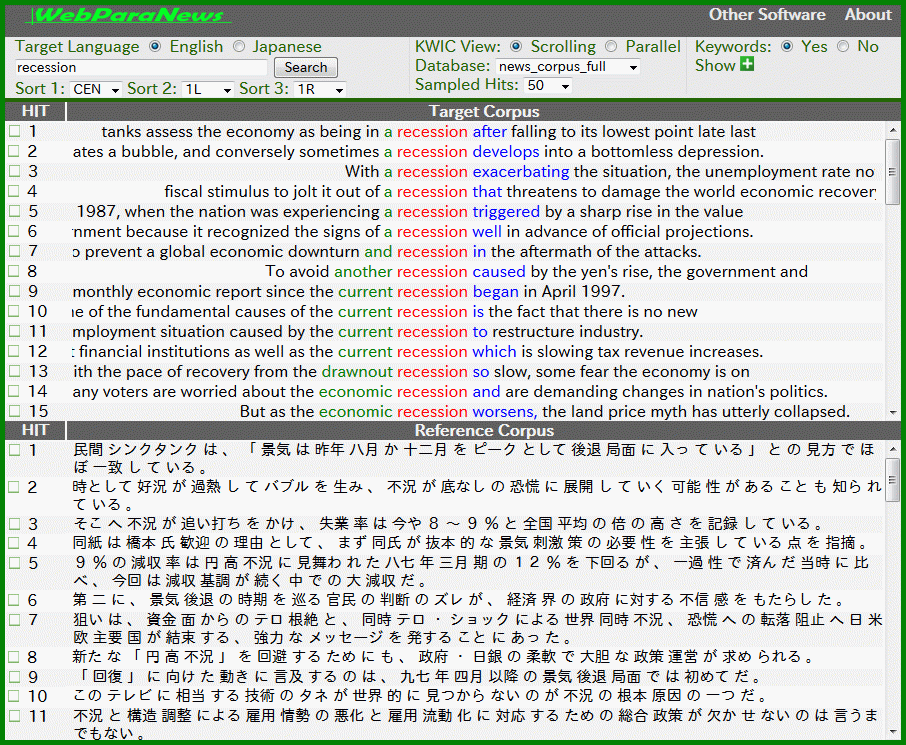Click the Target Corpus scrollbar down arrow
This screenshot has height=745, width=906.
[892, 412]
